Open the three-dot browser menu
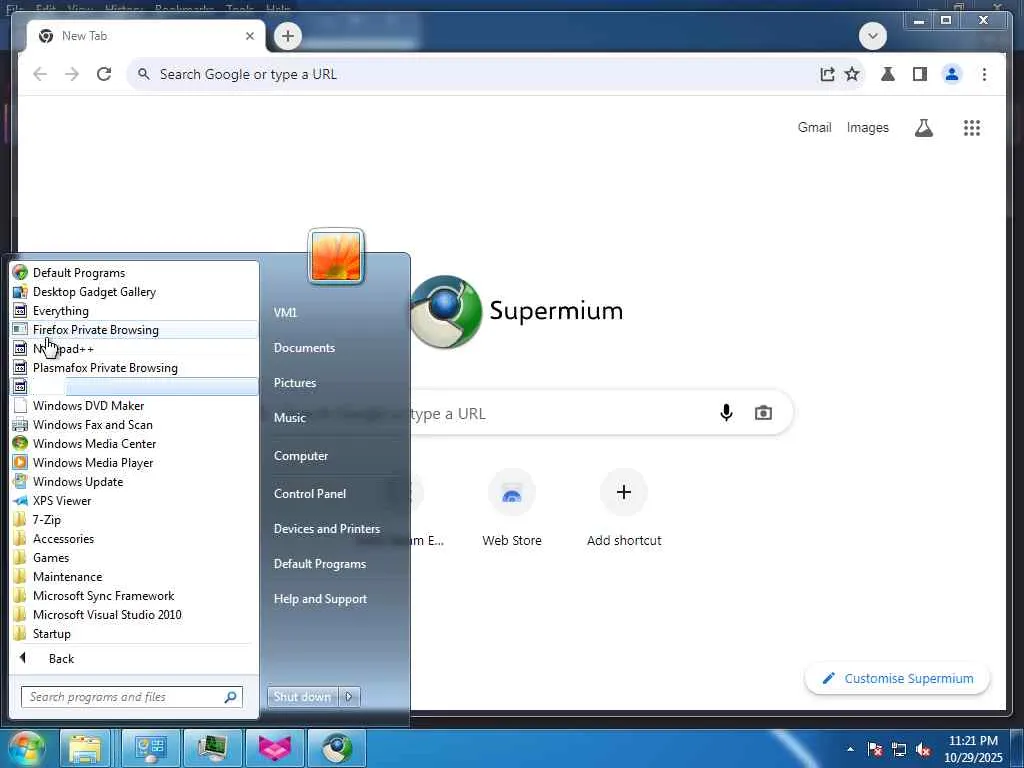The image size is (1024, 768). pos(984,74)
